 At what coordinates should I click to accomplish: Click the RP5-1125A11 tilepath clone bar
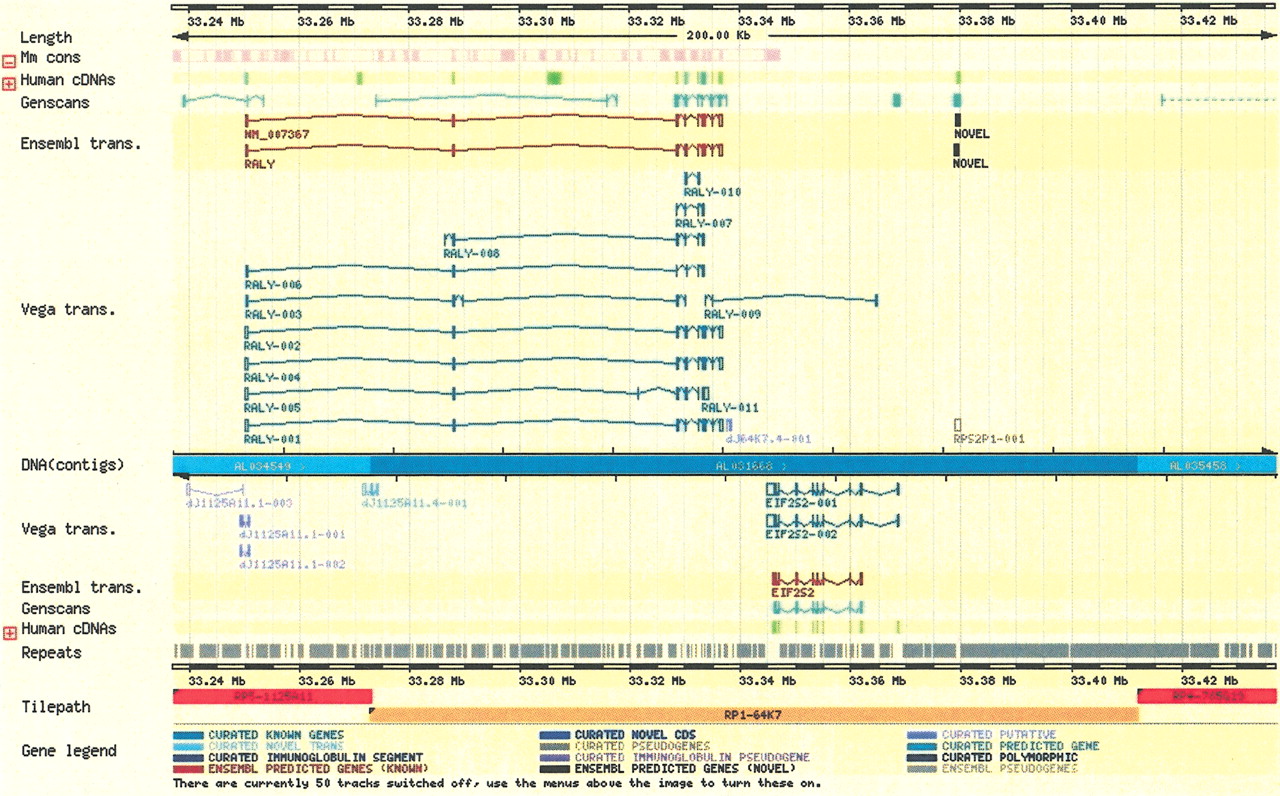point(271,696)
